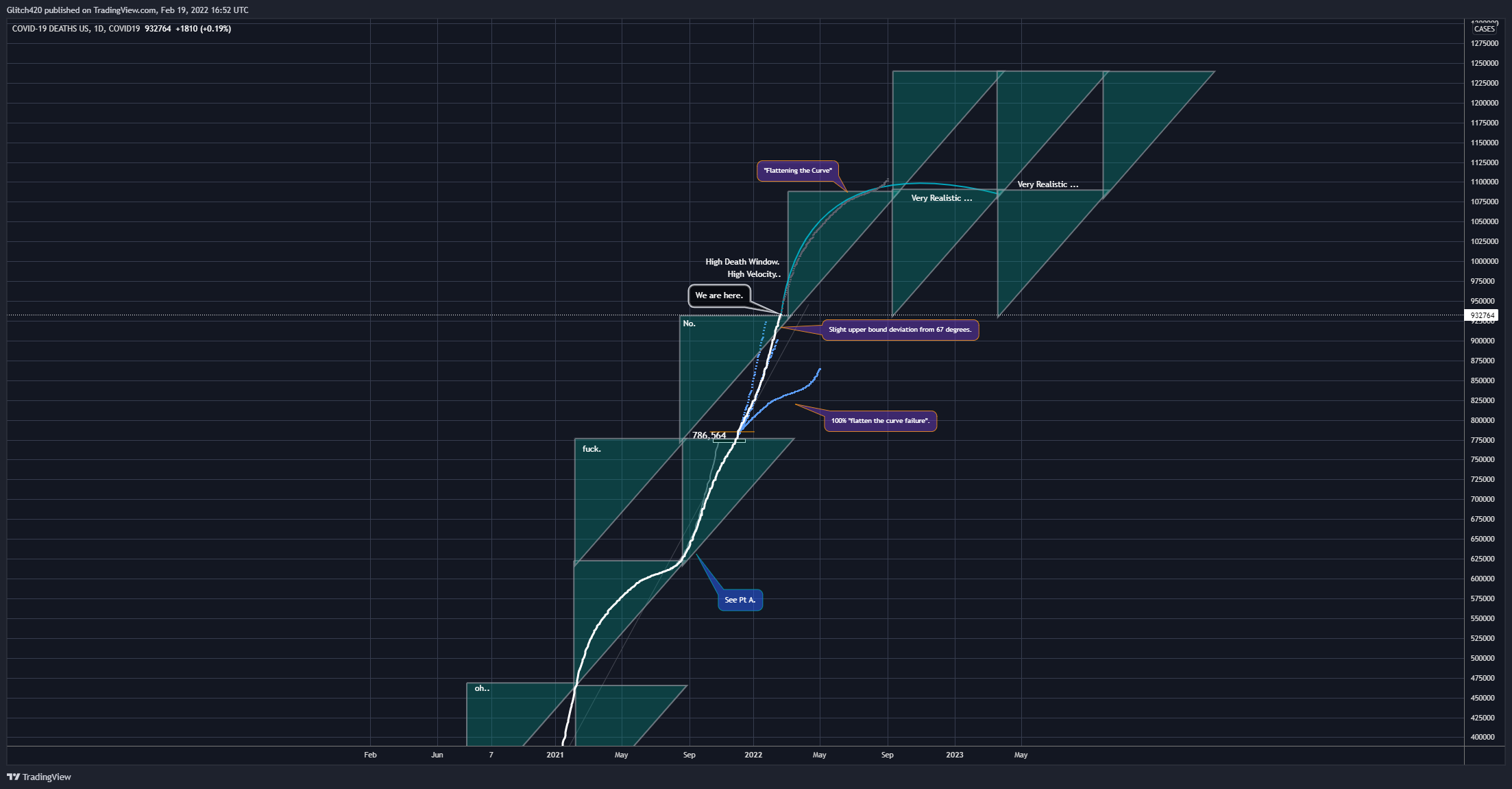The height and width of the screenshot is (789, 1512).
Task: Click the 700000 price axis label
Action: click(1484, 499)
